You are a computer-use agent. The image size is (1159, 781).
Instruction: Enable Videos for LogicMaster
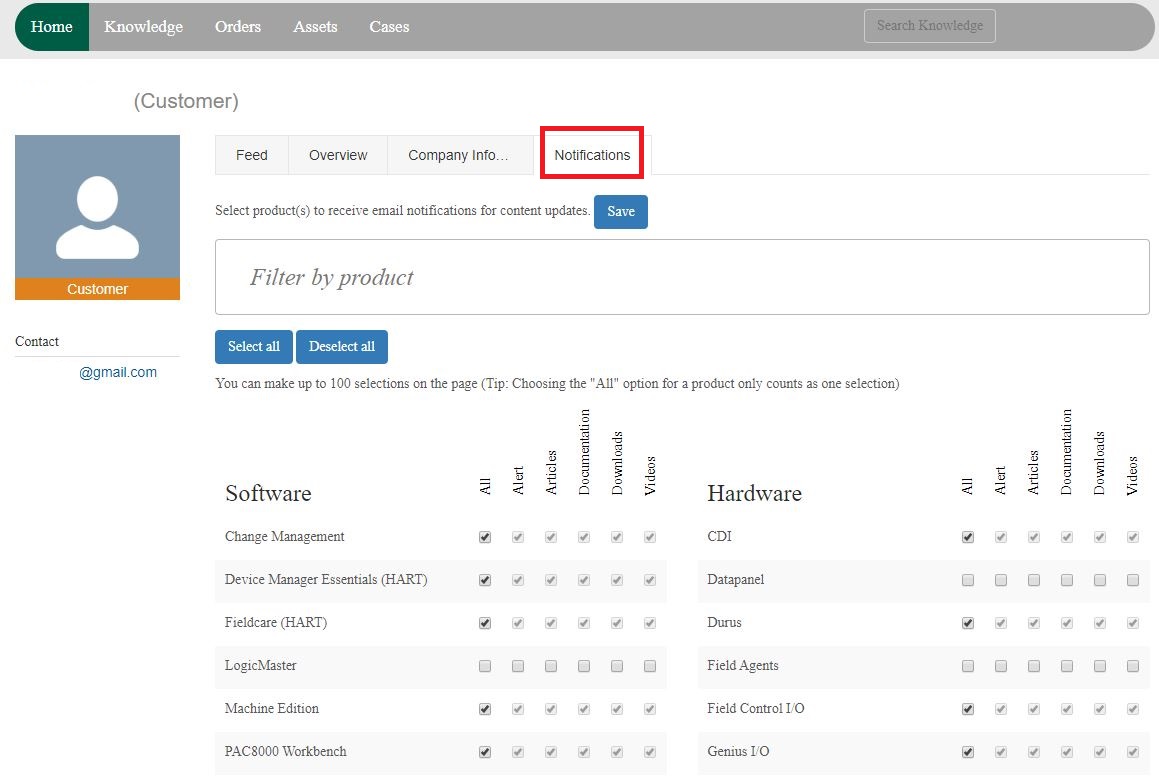pos(650,666)
